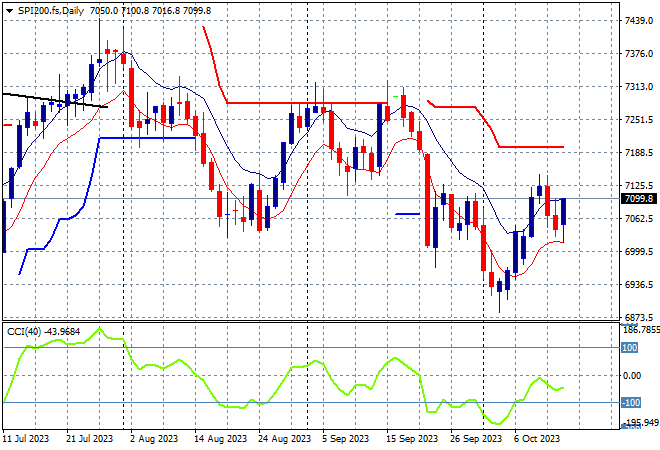Click the 6873.5 price axis label

(639, 317)
